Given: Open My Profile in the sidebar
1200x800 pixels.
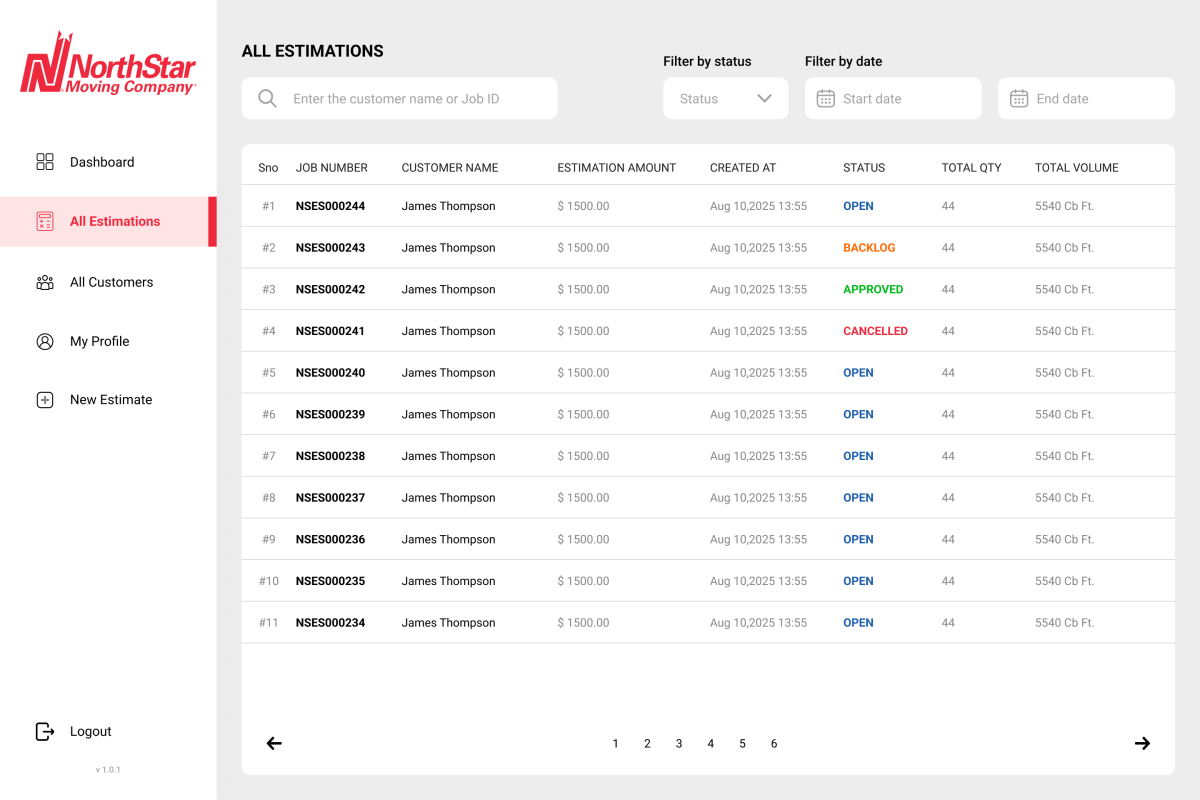Looking at the screenshot, I should (99, 341).
